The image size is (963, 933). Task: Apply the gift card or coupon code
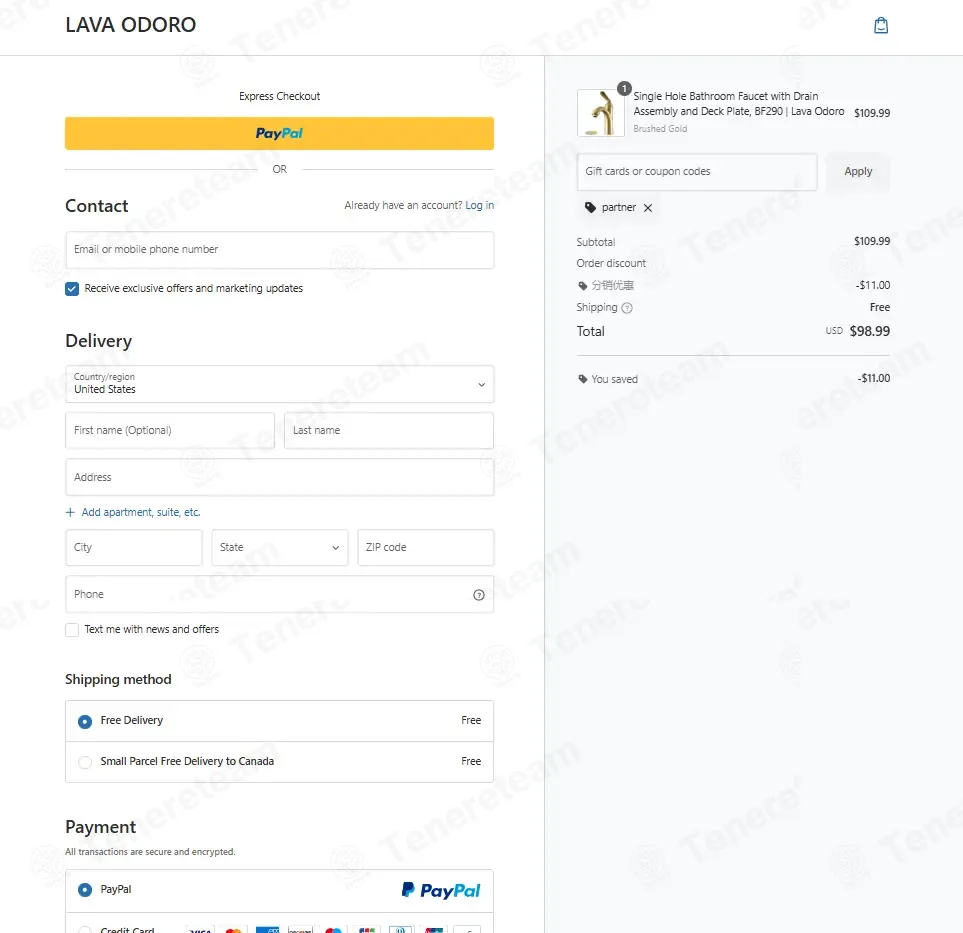click(x=857, y=171)
